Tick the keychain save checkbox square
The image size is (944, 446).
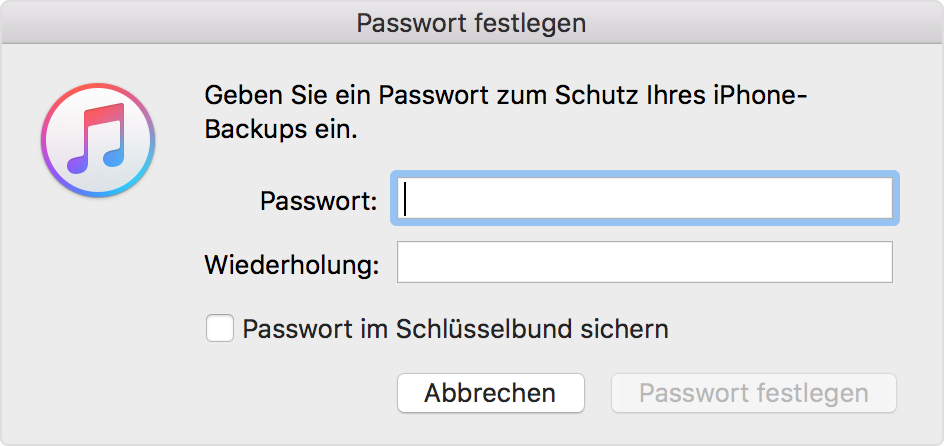[220, 328]
